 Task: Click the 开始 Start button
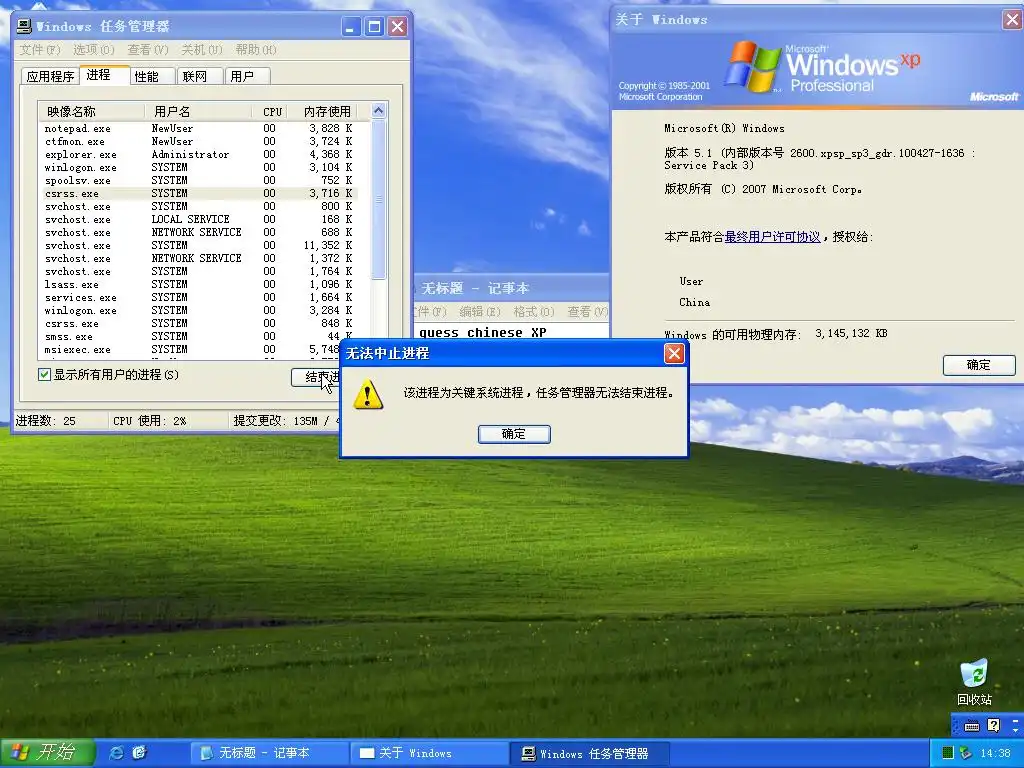pos(47,753)
